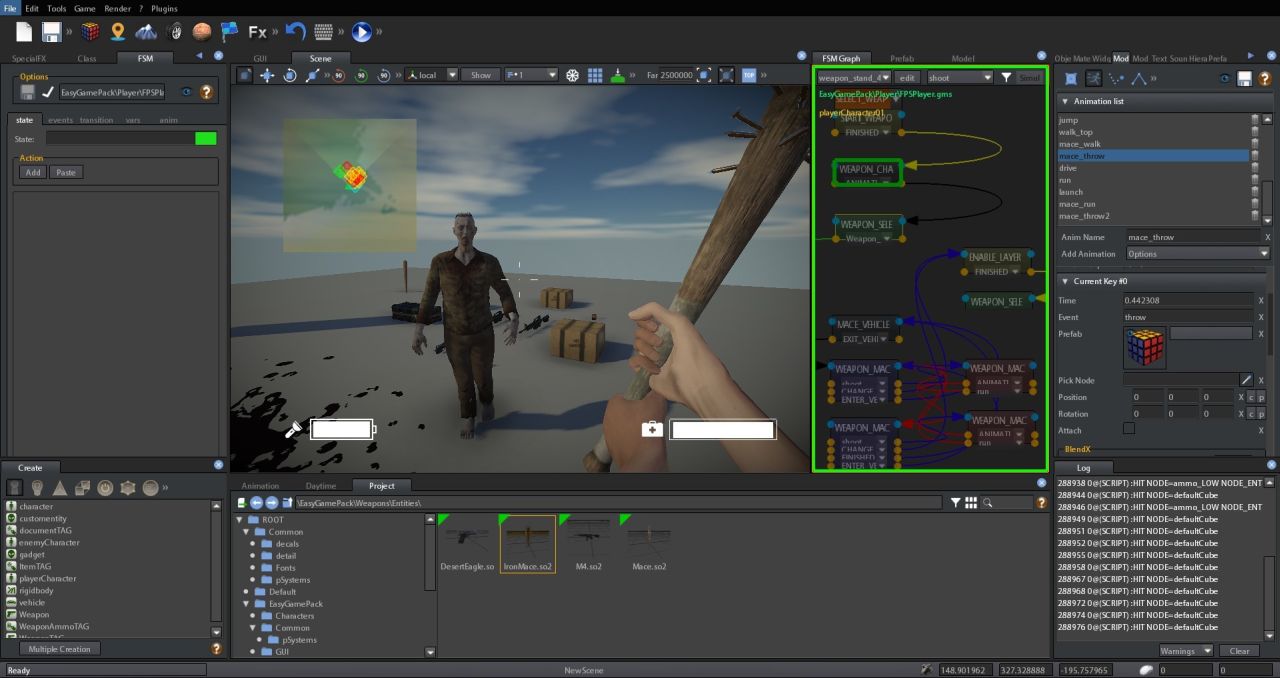The height and width of the screenshot is (678, 1280).
Task: Click the Rubik's cube icon in top toolbar
Action: (x=91, y=32)
